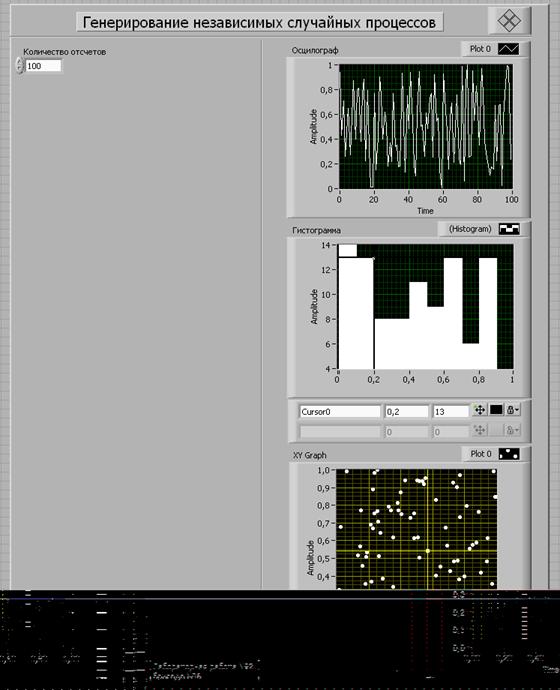Viewport: 560px width, 690px height.
Task: Click the yellow cursor point in XY Graph
Action: pyautogui.click(x=428, y=551)
